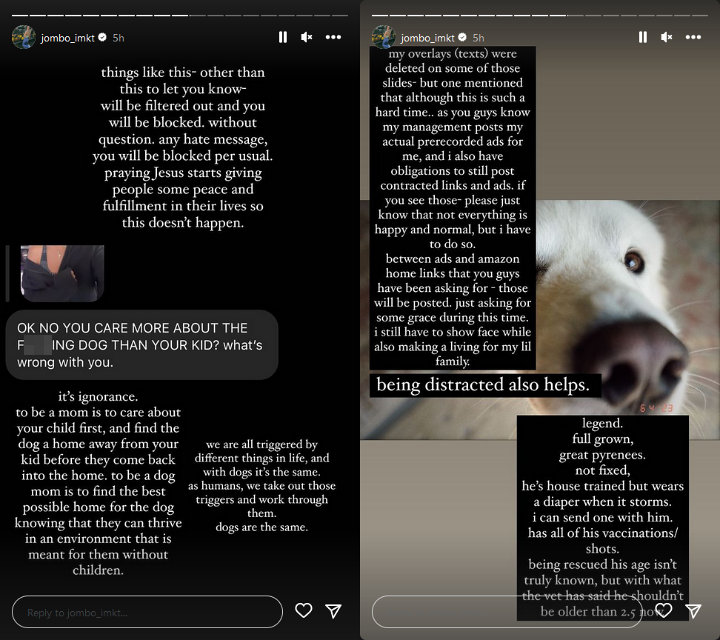Viewport: 720px width, 640px height.
Task: Jump using the right story progress bar
Action: 540,16
